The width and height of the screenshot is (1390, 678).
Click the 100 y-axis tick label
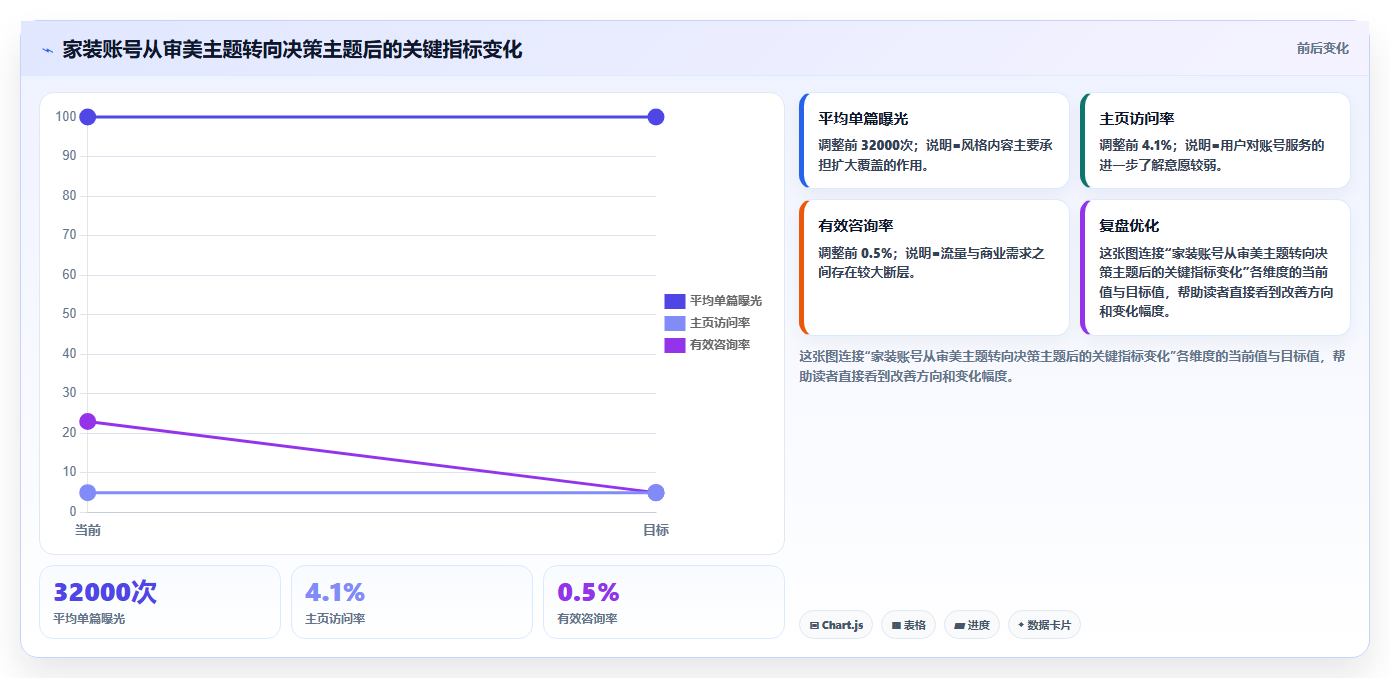click(66, 116)
